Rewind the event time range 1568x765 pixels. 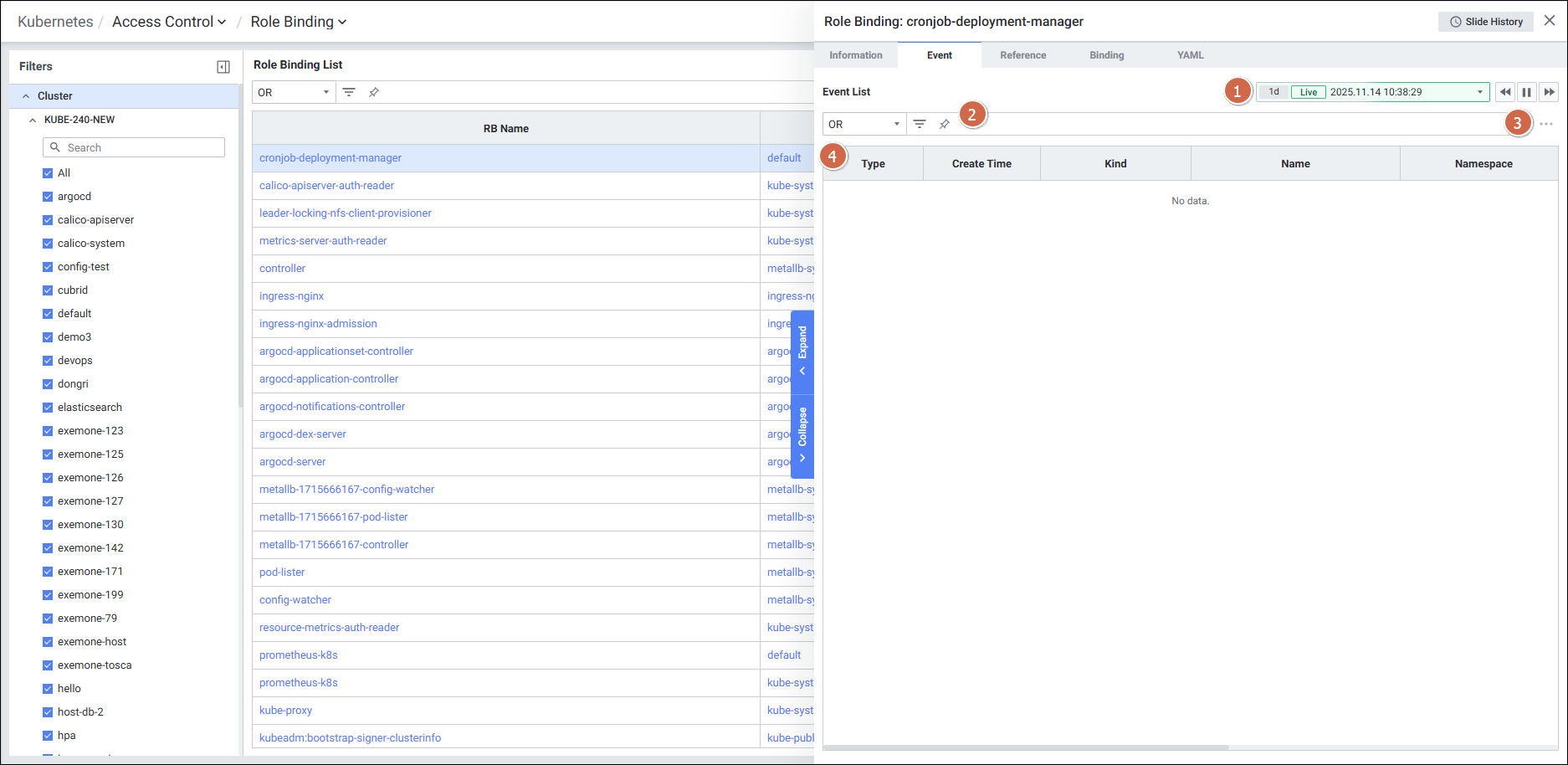pos(1505,92)
